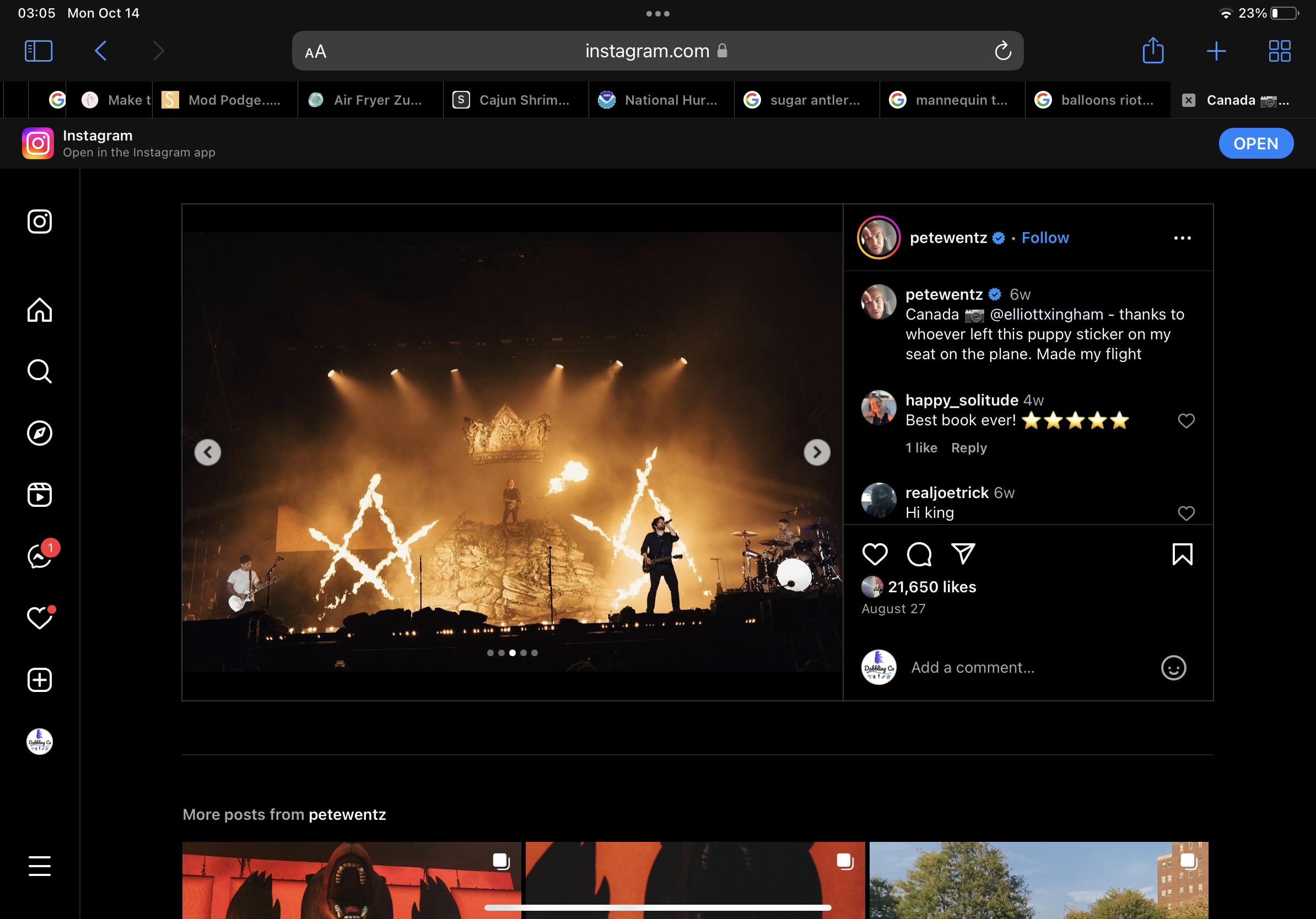
Task: Like the post with heart icon
Action: [875, 554]
